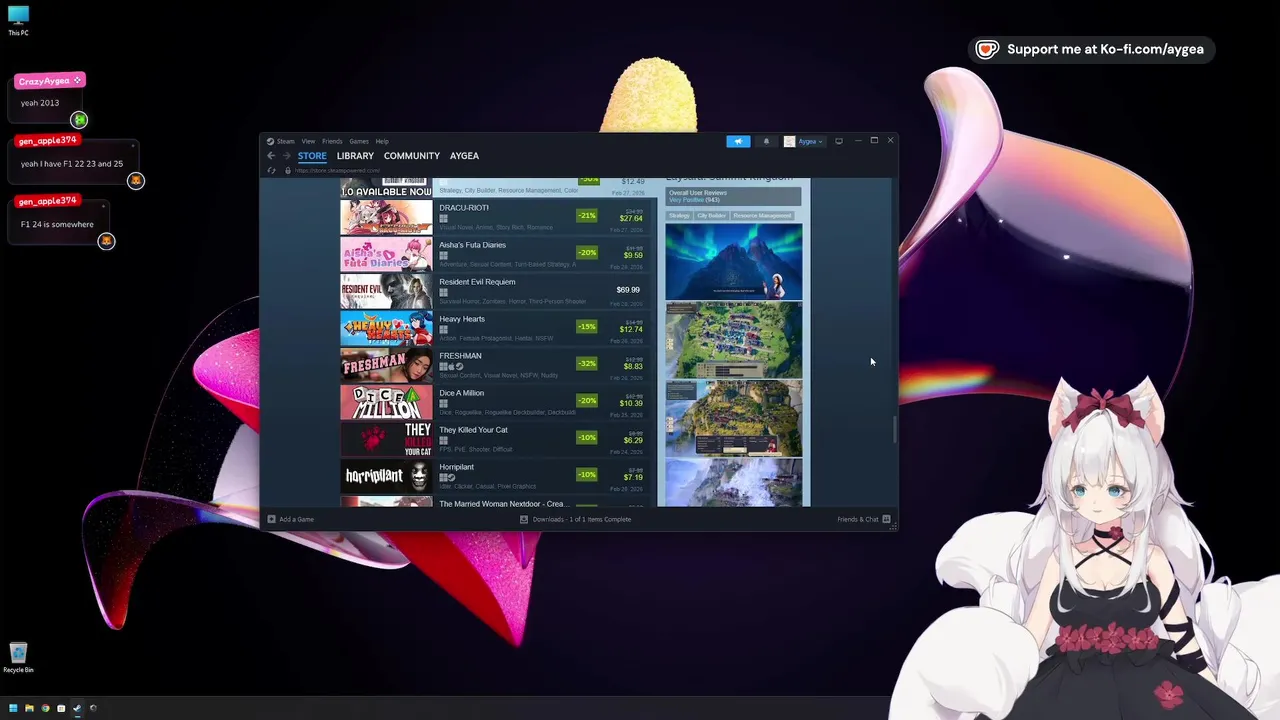The image size is (1280, 720).
Task: Open Downloads - 1 of 1 Items Complete
Action: (x=576, y=519)
